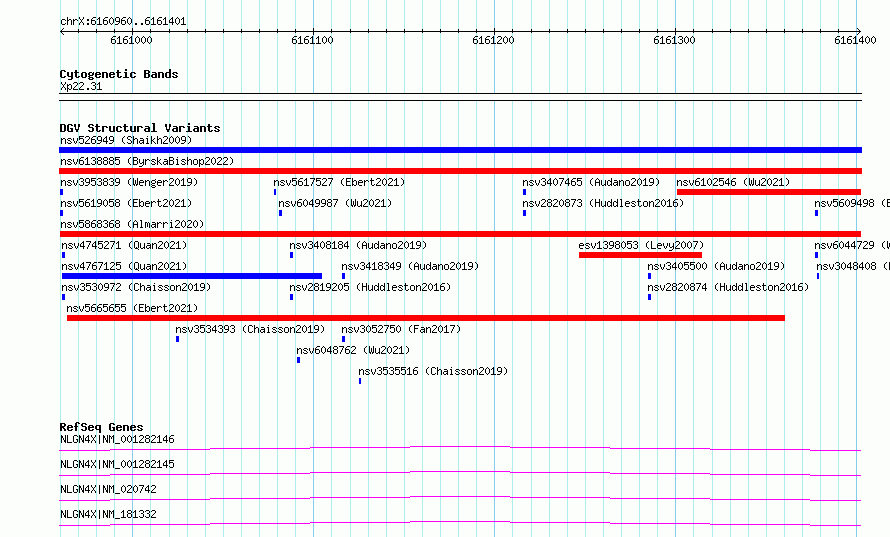Click the 6161000 ruler position

tap(132, 40)
